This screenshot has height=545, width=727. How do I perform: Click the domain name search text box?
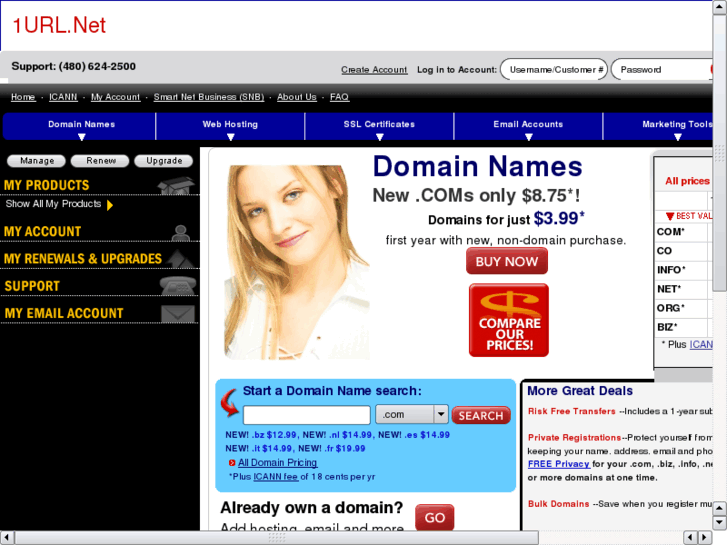(306, 415)
